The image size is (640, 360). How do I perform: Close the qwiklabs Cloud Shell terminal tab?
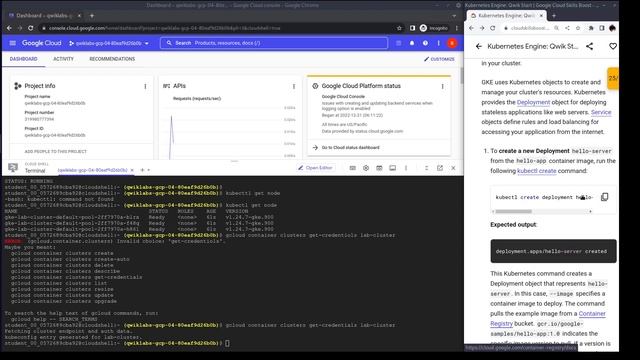click(x=132, y=170)
